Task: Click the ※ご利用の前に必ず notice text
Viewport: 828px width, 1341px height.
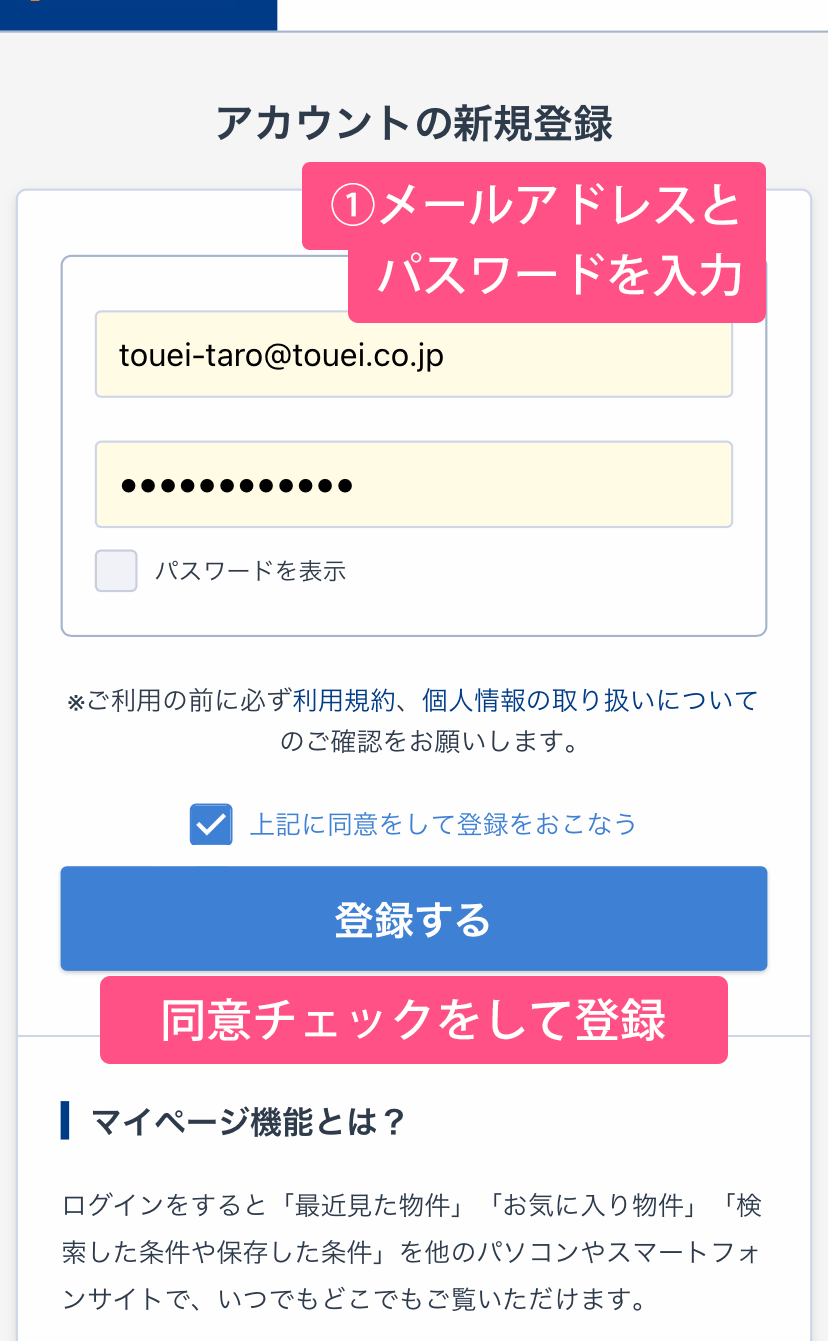Action: coord(180,701)
